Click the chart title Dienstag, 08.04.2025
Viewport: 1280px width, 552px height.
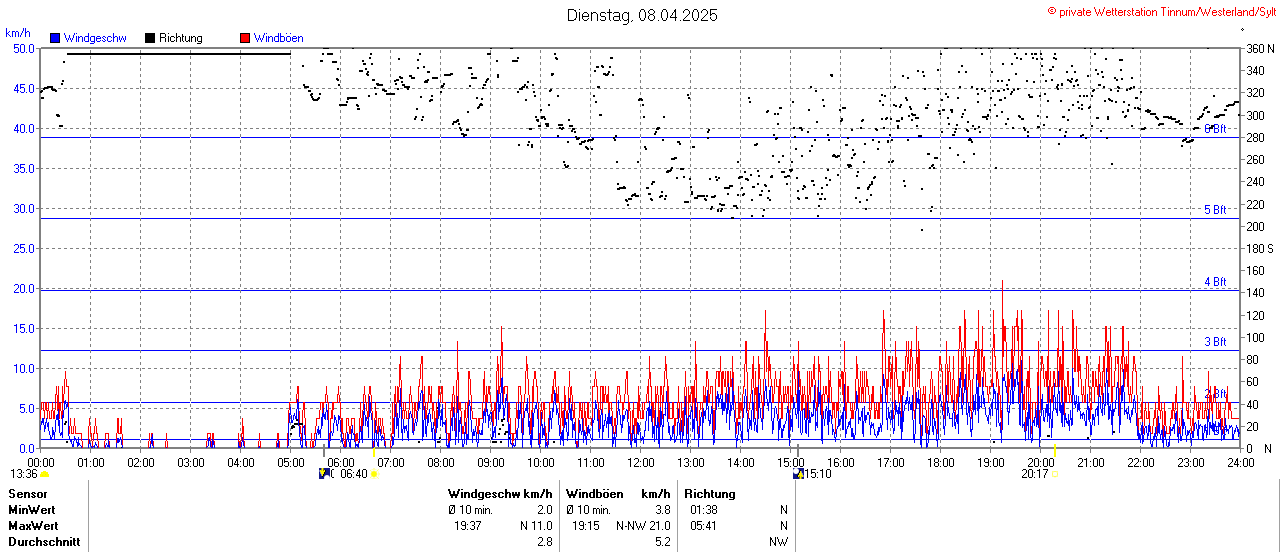642,15
